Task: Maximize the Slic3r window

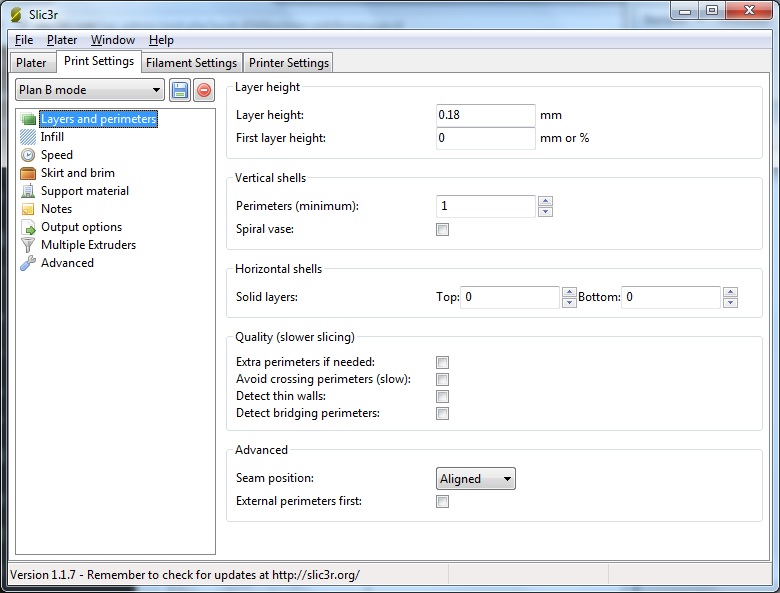Action: click(712, 10)
